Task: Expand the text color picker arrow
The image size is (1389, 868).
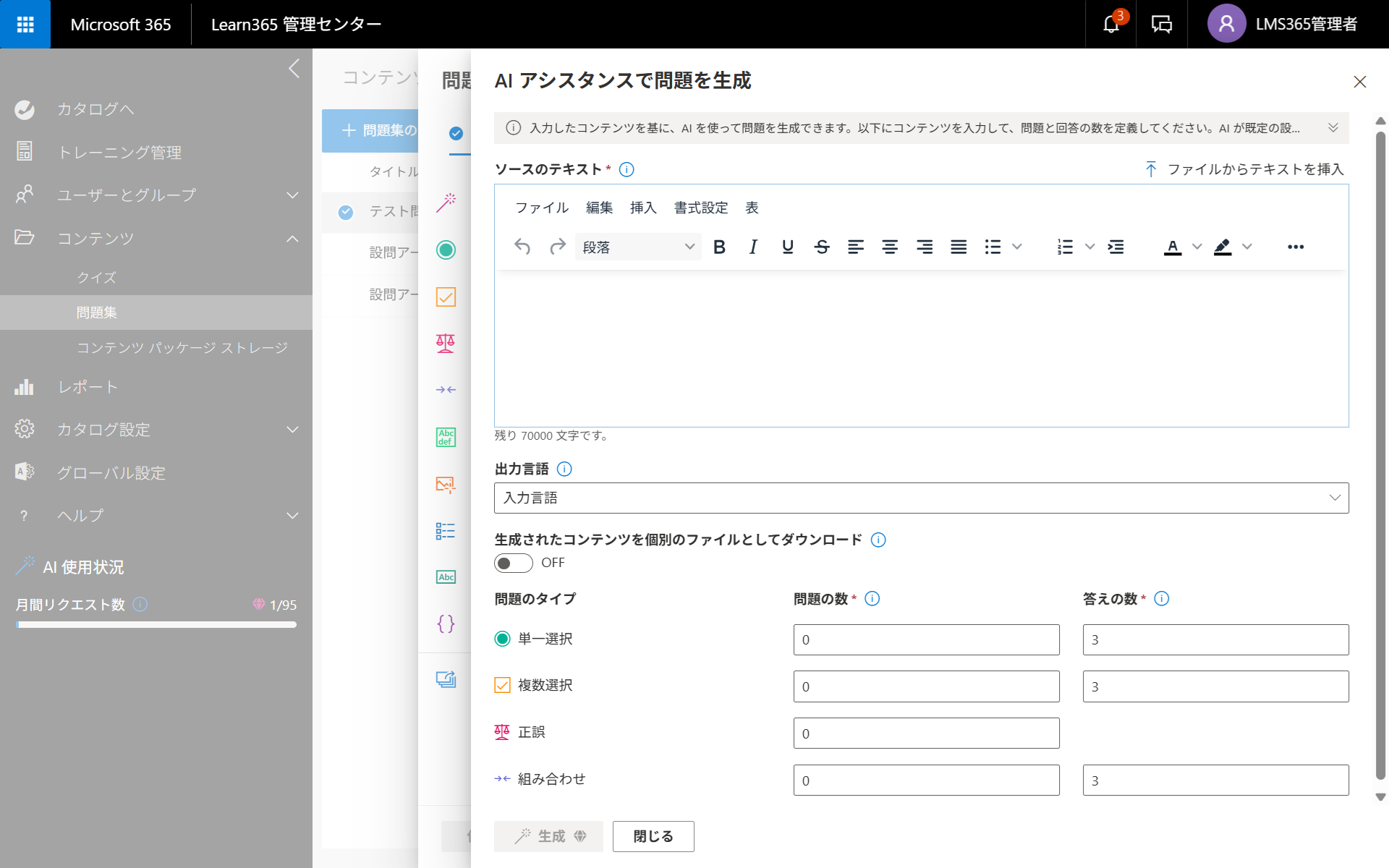Action: click(x=1197, y=247)
